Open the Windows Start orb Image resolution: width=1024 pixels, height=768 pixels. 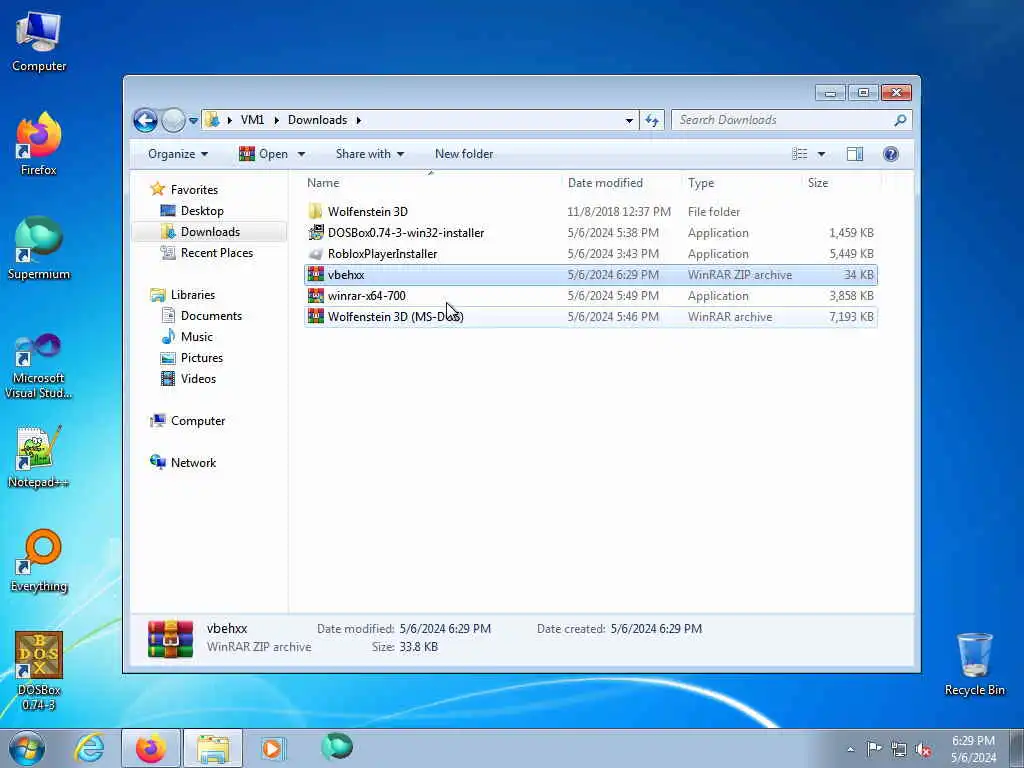[27, 748]
